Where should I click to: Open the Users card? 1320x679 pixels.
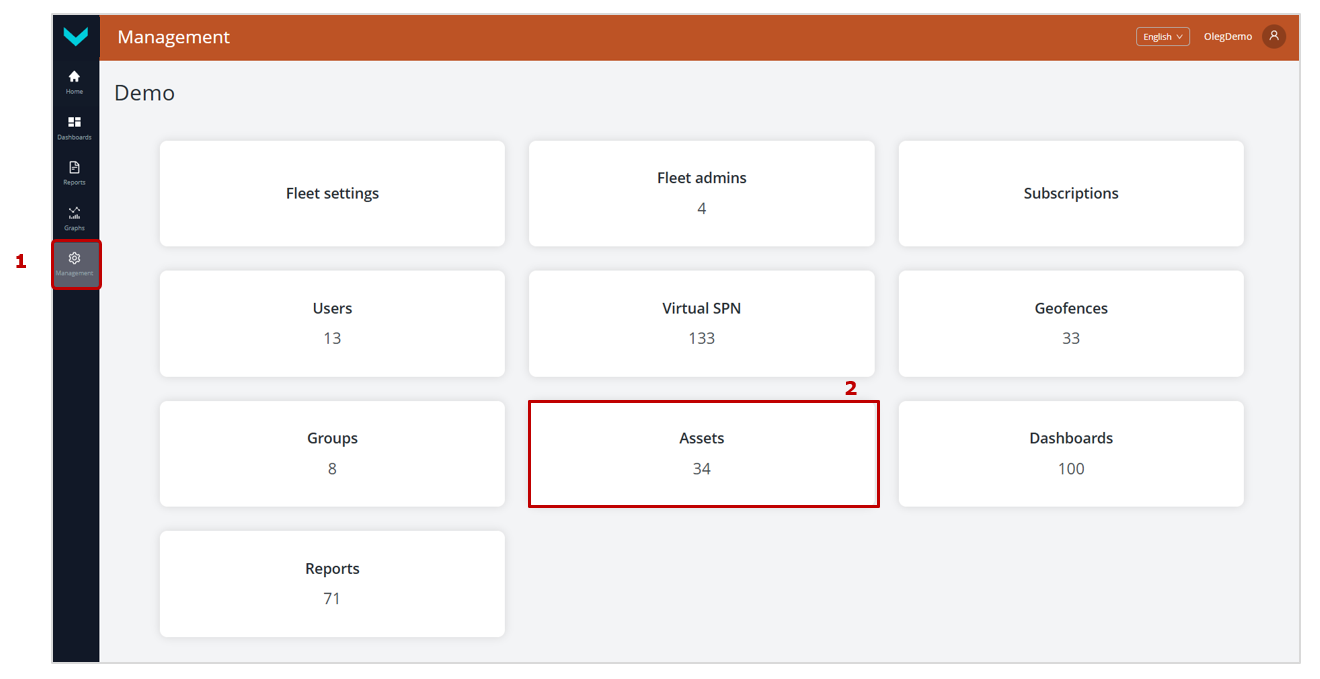click(332, 323)
